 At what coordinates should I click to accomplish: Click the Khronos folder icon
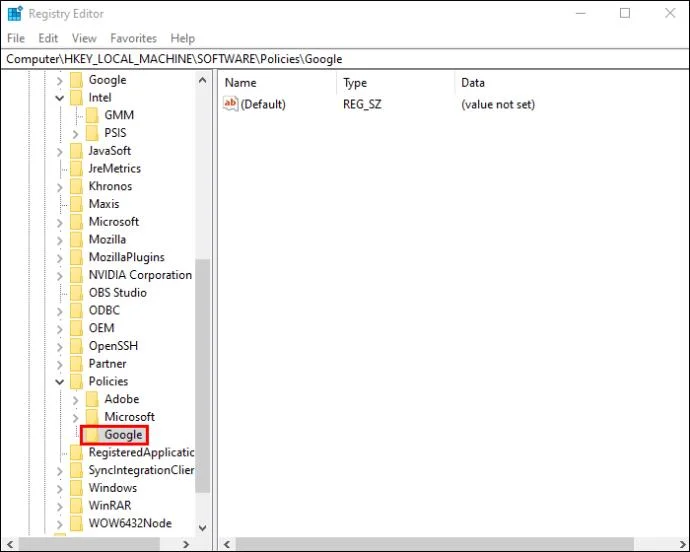(76, 186)
